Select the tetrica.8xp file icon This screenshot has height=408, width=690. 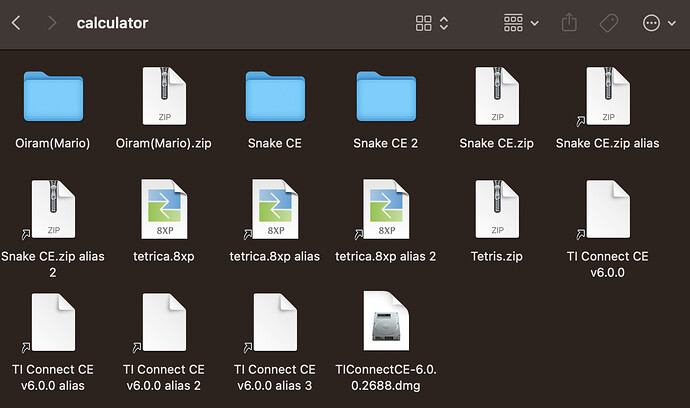tap(164, 209)
